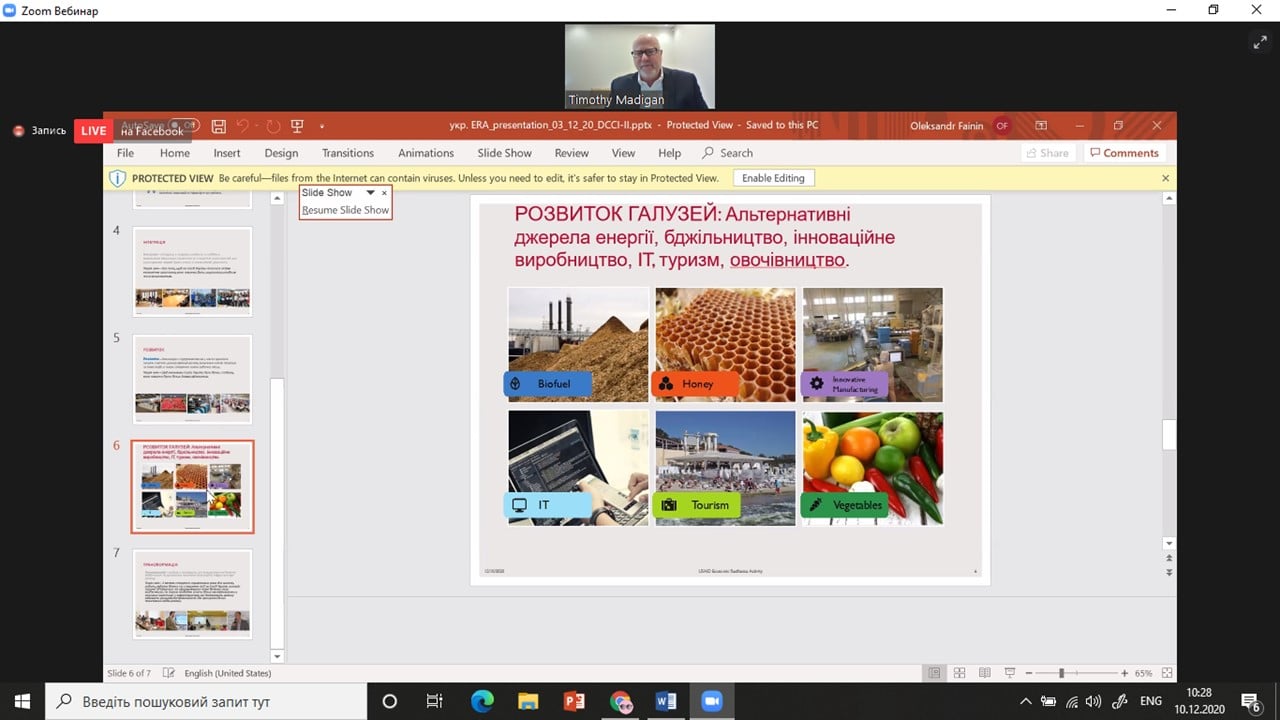Launch Slide Show view from status bar icon

point(1010,673)
